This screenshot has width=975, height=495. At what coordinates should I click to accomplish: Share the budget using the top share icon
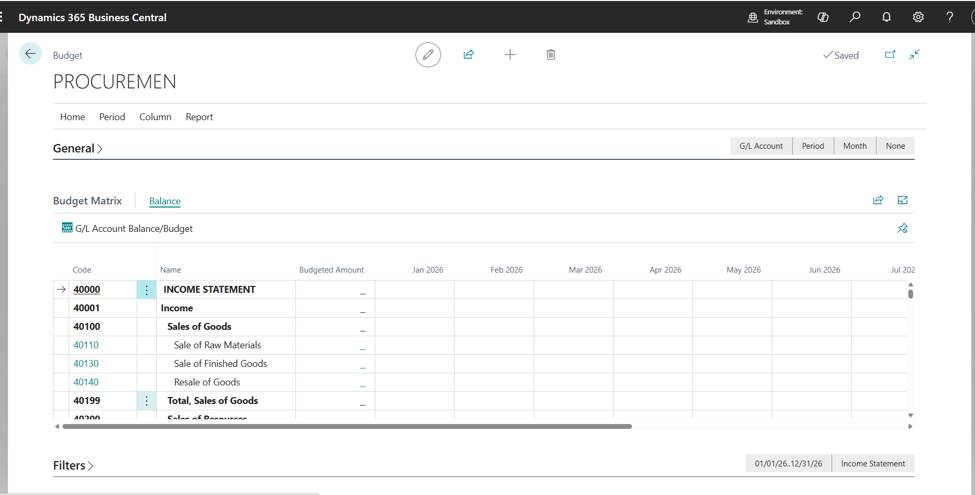[469, 55]
